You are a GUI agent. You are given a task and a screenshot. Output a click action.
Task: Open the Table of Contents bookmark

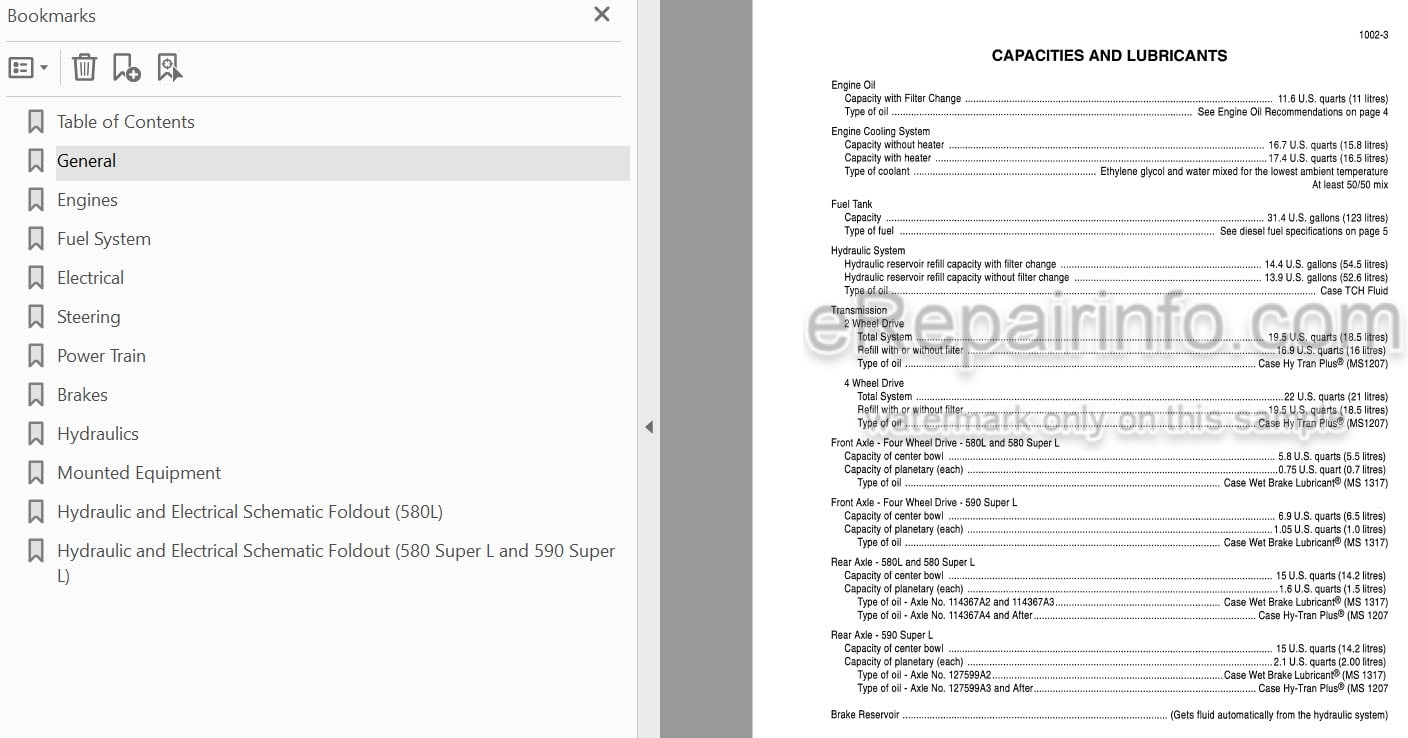125,122
